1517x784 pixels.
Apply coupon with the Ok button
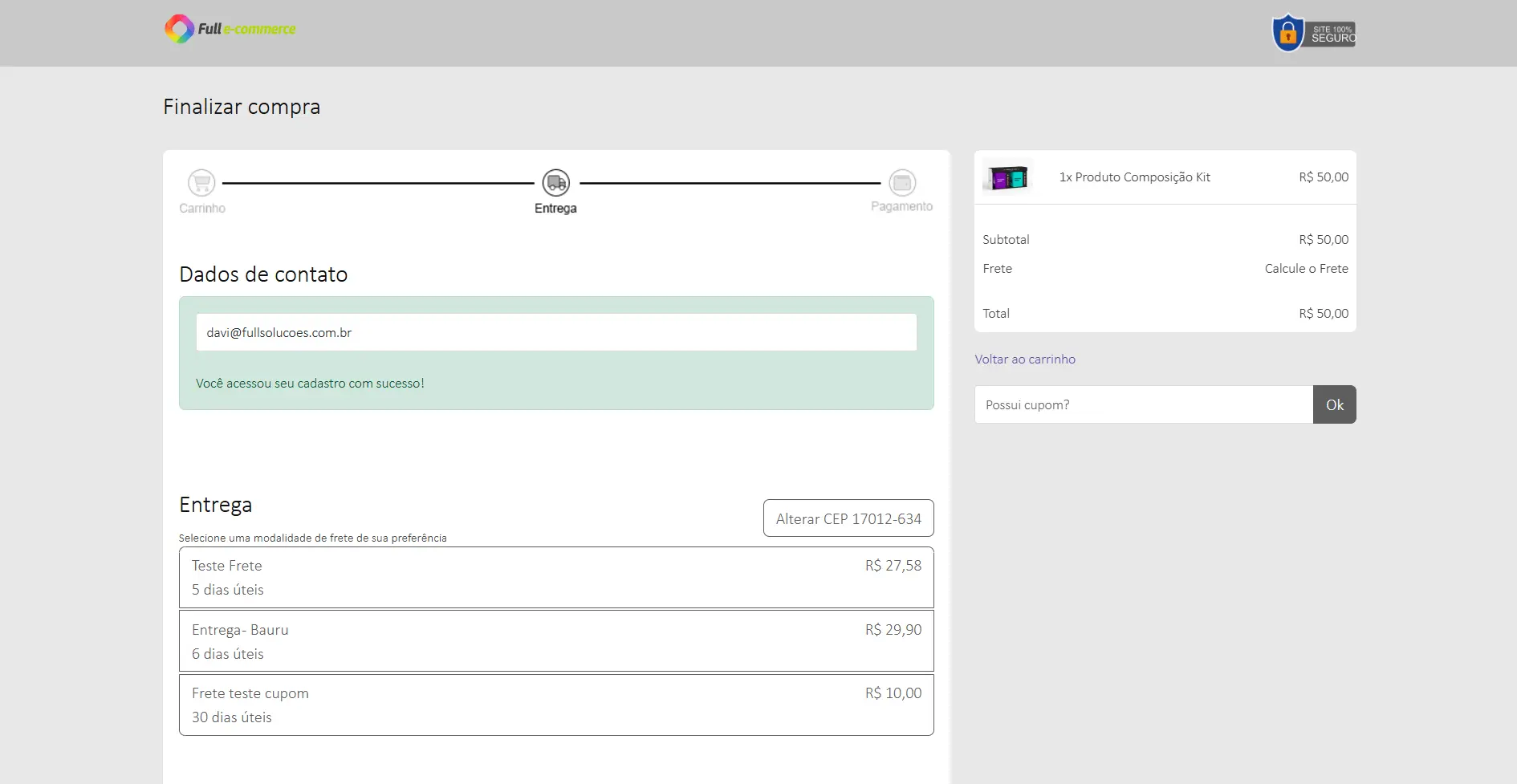click(x=1335, y=404)
